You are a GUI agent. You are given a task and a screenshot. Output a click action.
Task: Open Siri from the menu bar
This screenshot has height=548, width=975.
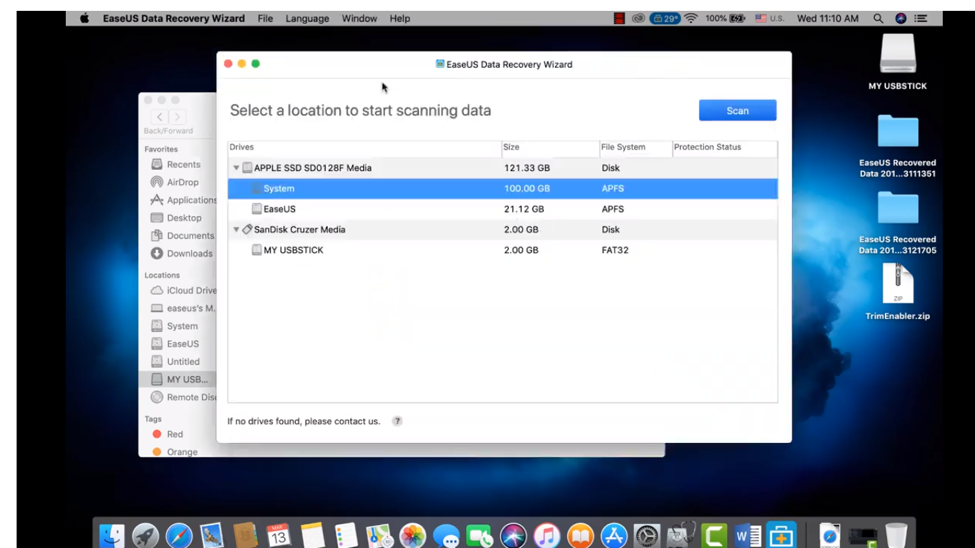tap(900, 18)
